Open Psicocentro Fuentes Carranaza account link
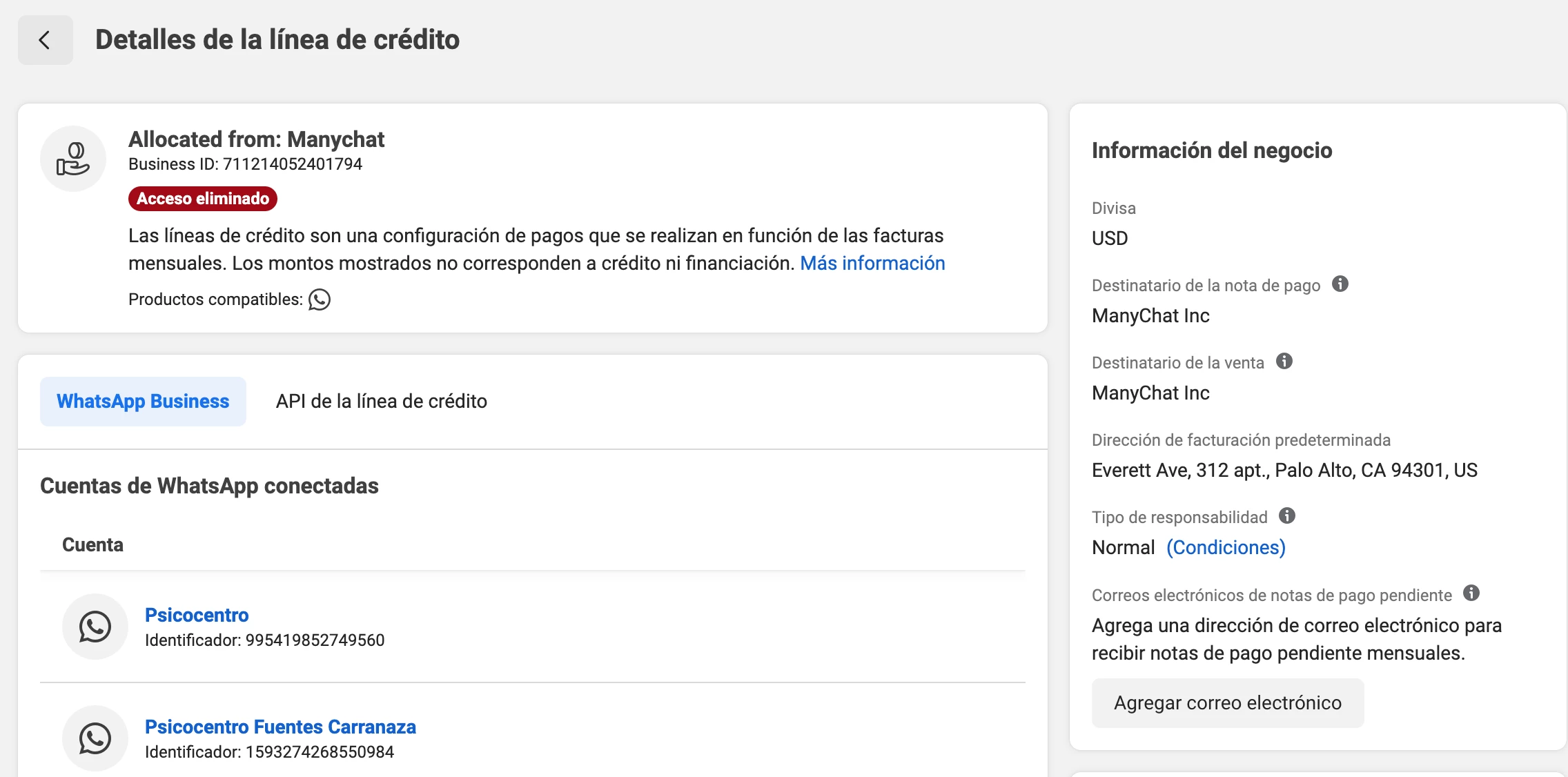This screenshot has height=777, width=1568. (x=280, y=727)
